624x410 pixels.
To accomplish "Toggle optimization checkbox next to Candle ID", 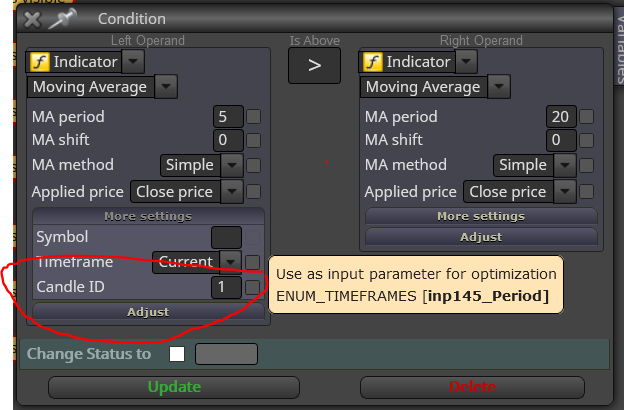I will point(252,287).
